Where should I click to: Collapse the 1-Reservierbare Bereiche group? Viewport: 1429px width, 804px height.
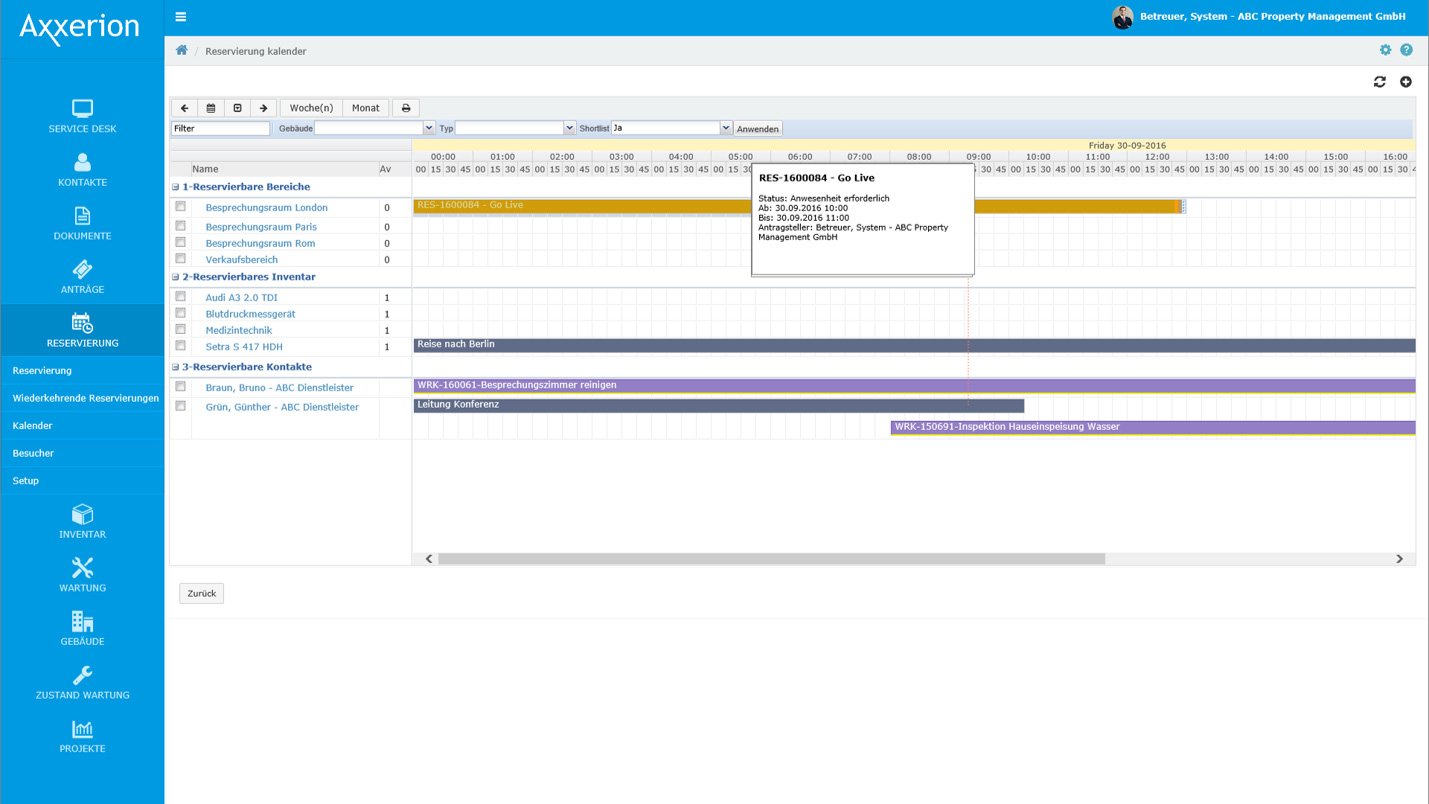pos(176,187)
